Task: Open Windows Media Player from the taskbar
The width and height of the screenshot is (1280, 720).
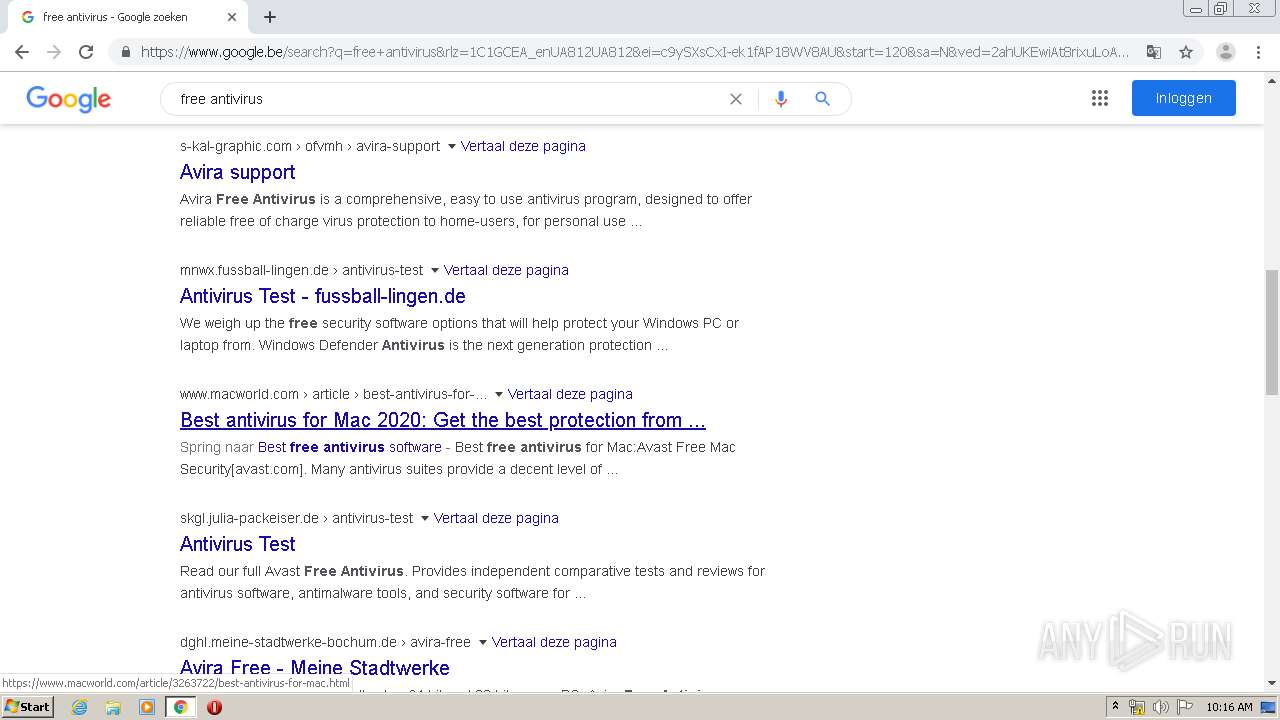Action: click(147, 707)
